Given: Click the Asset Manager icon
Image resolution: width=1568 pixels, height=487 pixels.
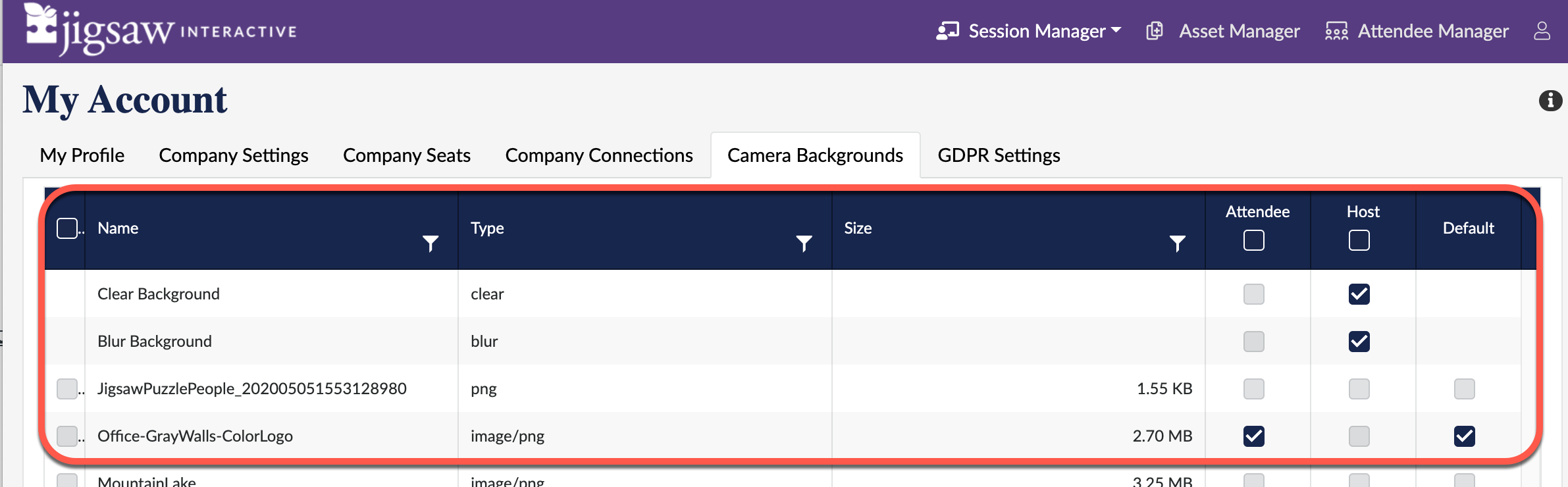Looking at the screenshot, I should point(1155,31).
